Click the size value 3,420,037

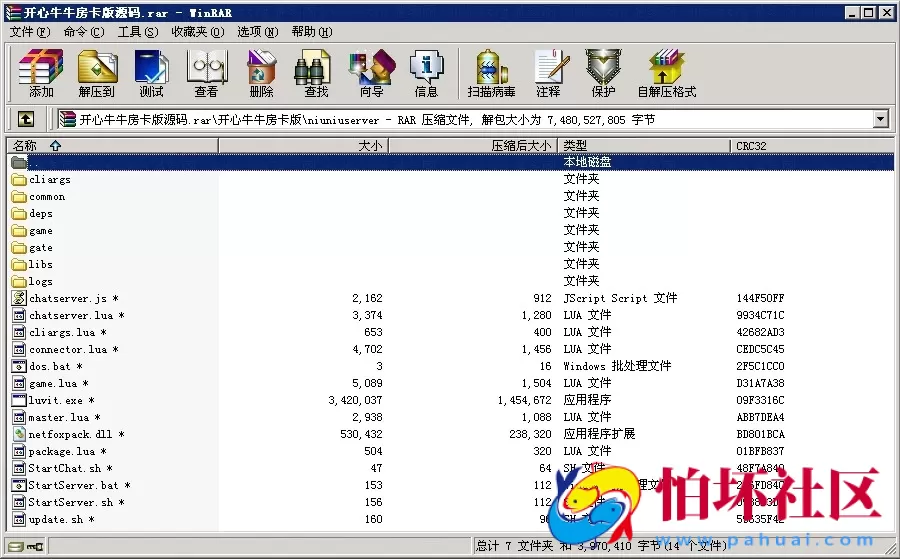coord(355,400)
